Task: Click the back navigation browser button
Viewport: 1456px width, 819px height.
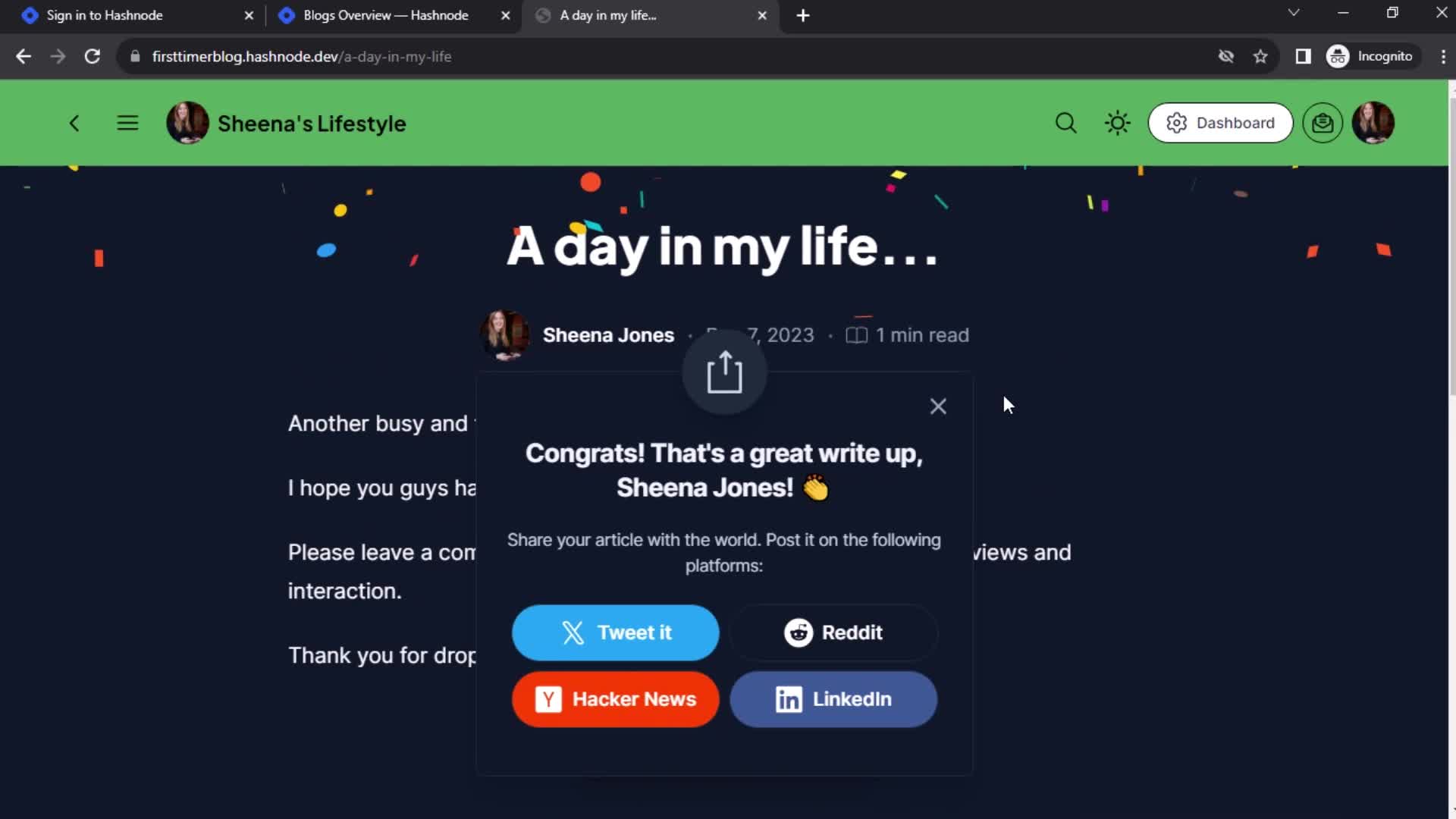Action: pyautogui.click(x=24, y=56)
